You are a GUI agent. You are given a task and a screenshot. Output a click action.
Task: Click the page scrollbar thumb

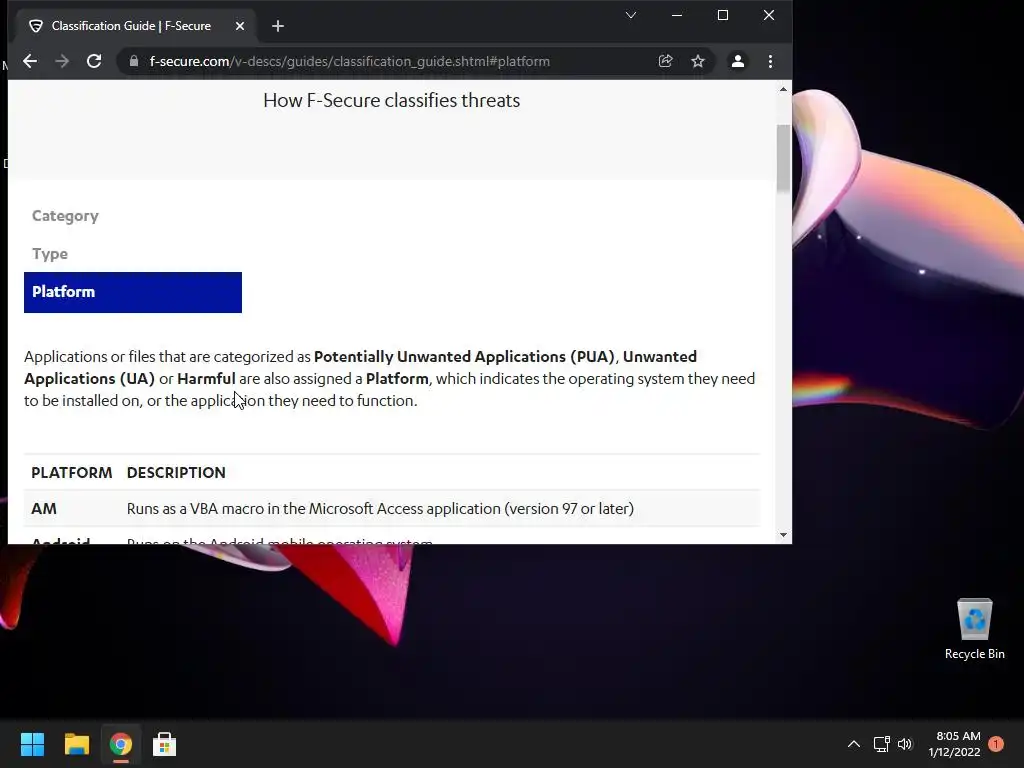pos(783,158)
